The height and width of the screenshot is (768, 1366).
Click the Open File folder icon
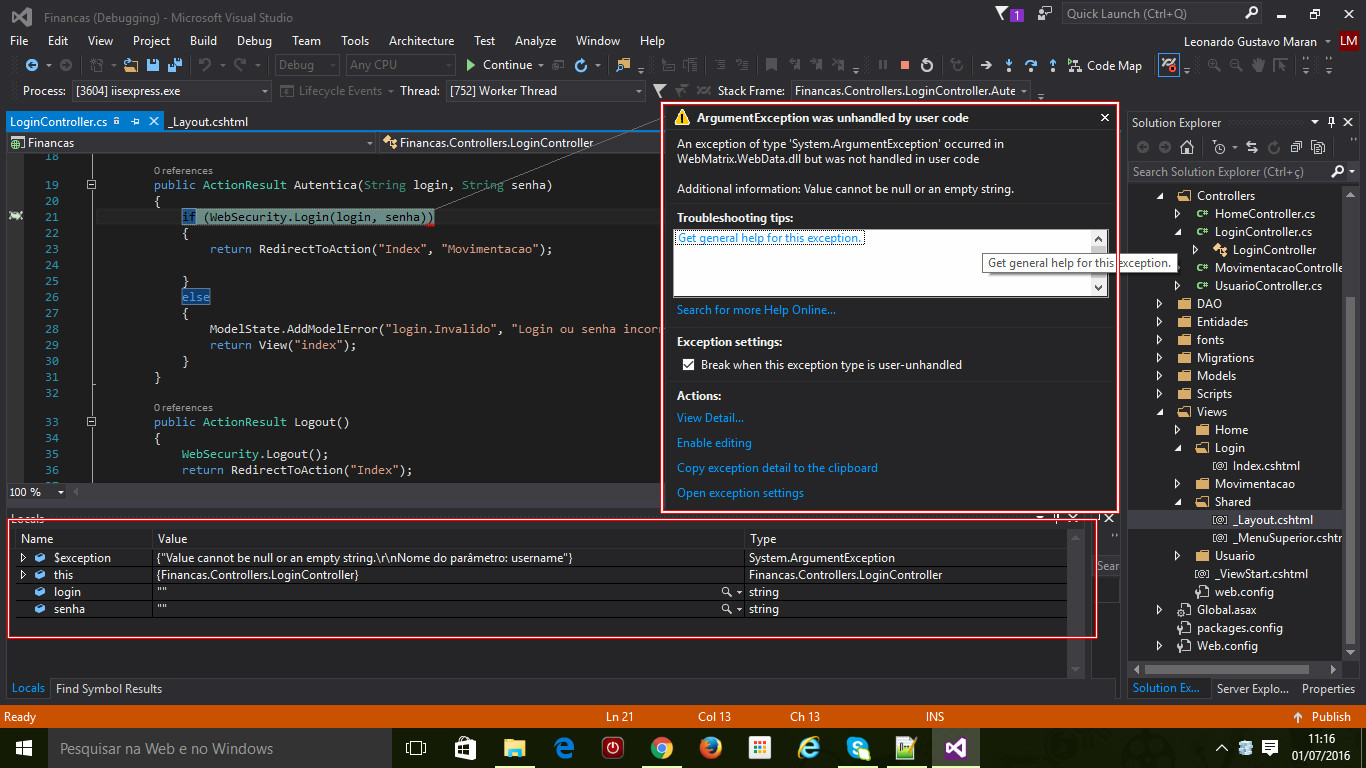(x=131, y=65)
